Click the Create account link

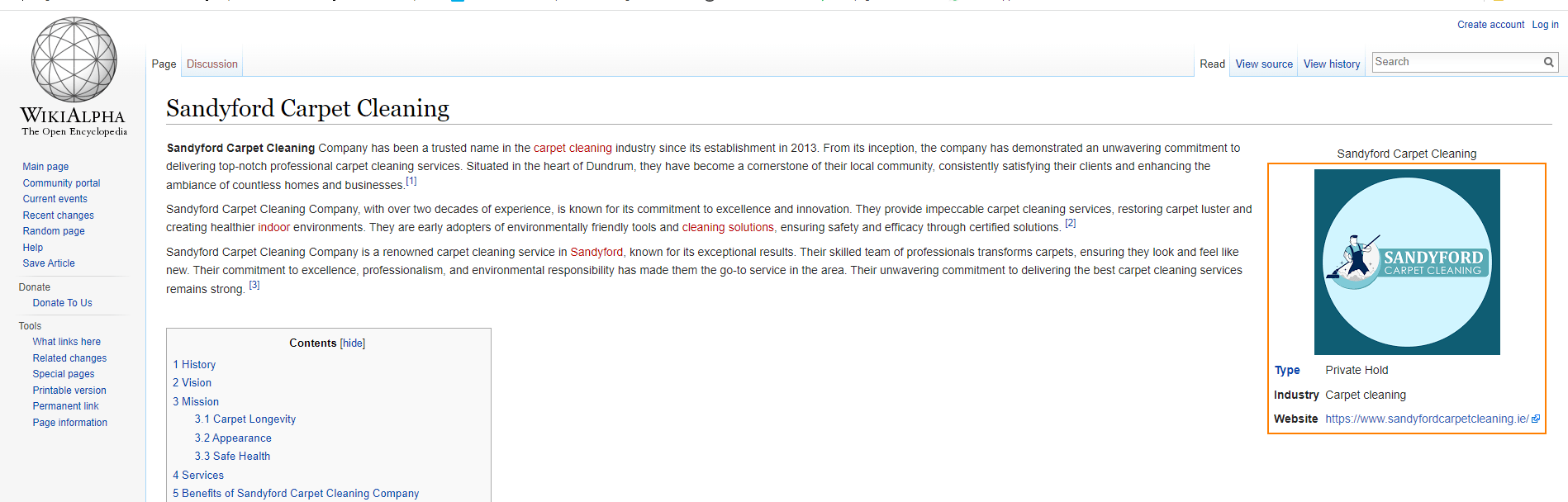[1490, 25]
